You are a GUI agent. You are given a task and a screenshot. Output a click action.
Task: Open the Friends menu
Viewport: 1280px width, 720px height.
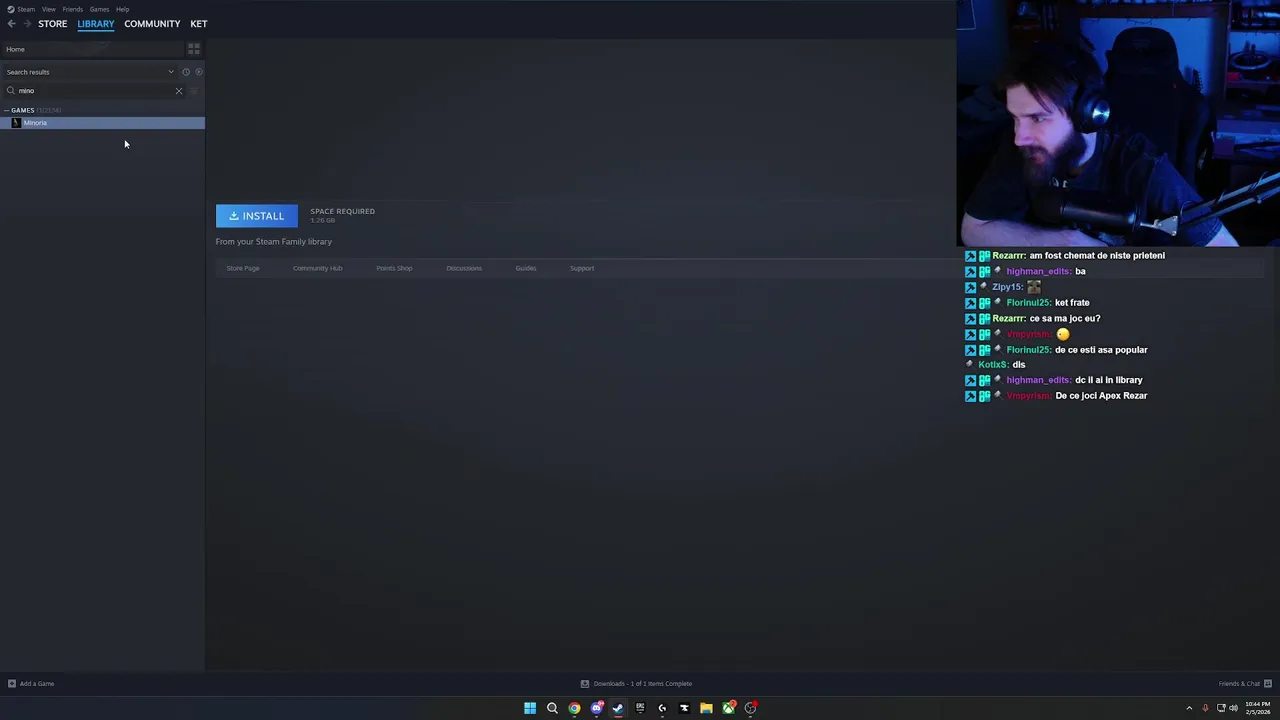72,9
